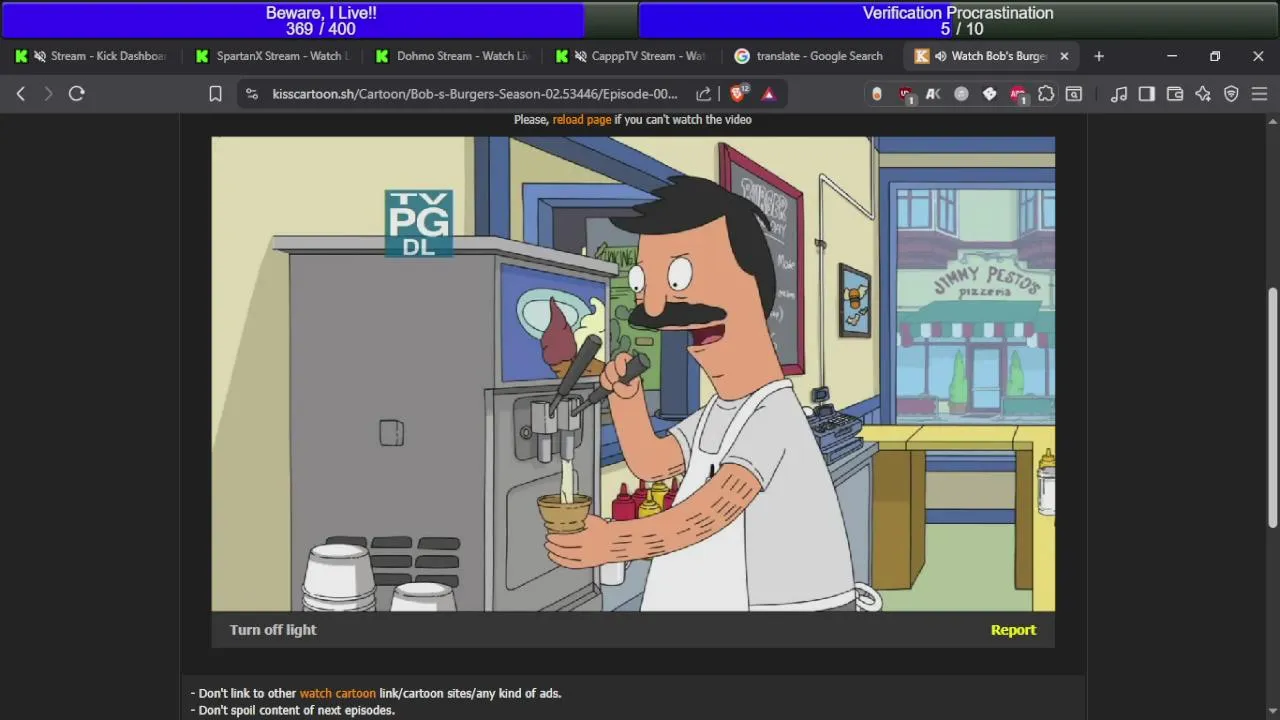Open Leo AI sparkle icon

click(x=1203, y=94)
